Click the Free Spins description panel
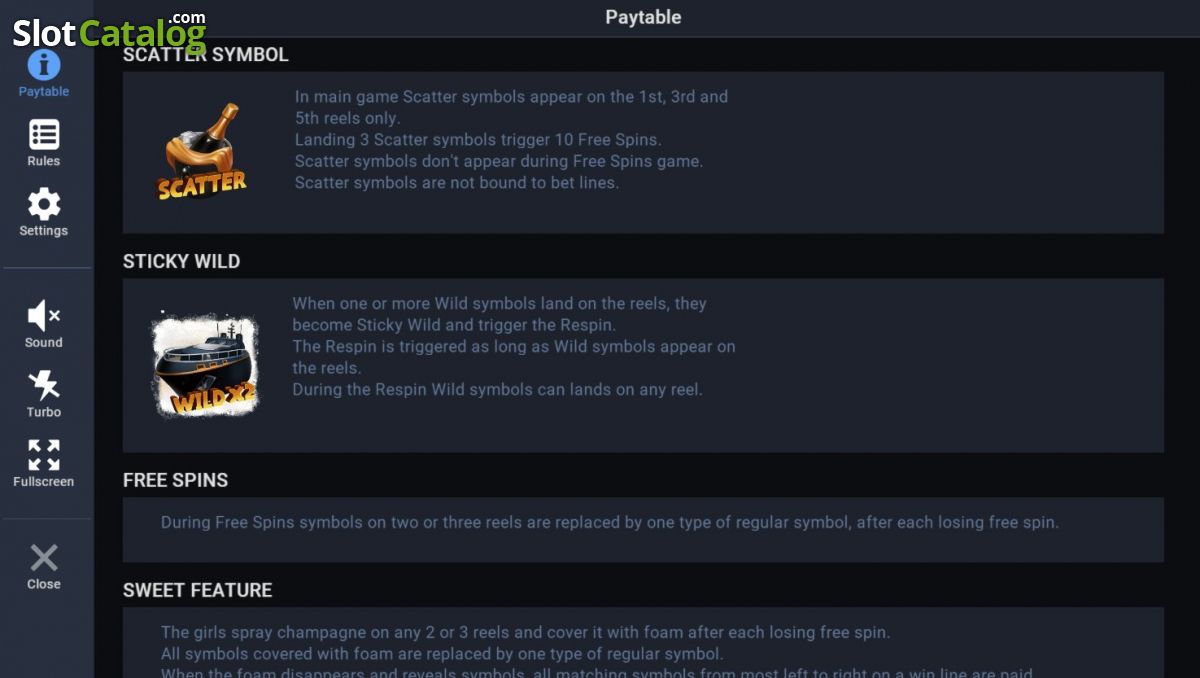Viewport: 1200px width, 678px height. 643,529
